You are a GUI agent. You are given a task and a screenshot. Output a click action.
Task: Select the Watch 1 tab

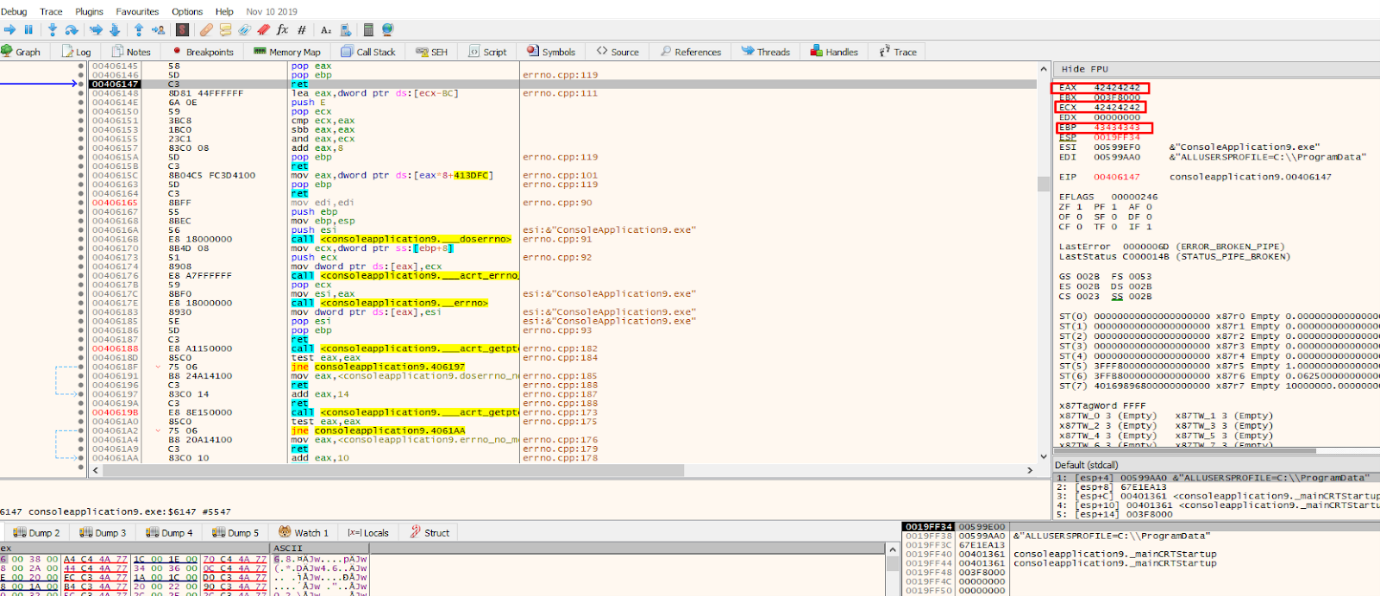click(303, 533)
